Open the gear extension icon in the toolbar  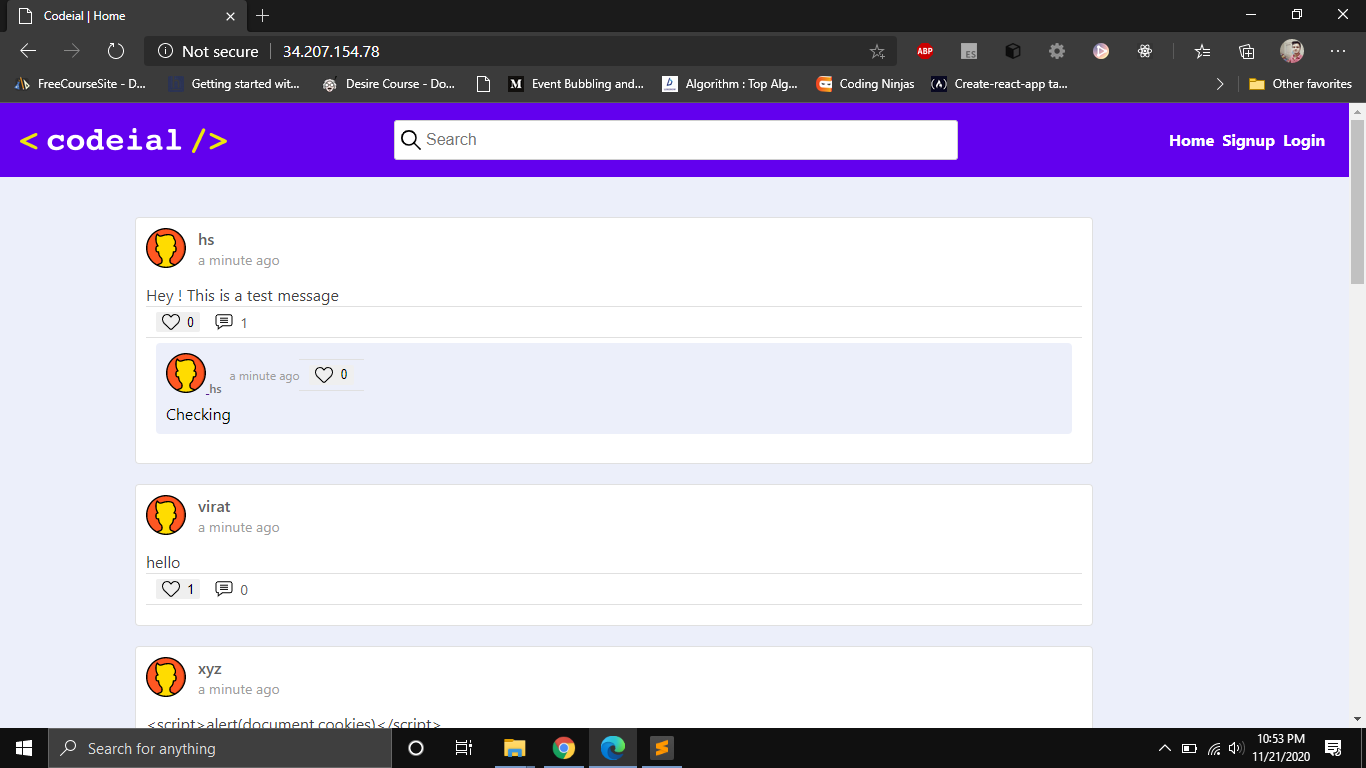pyautogui.click(x=1057, y=51)
